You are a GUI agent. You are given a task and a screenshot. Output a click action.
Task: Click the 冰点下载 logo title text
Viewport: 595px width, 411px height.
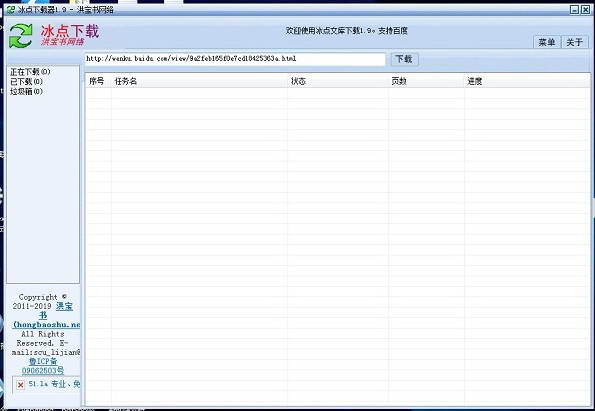point(70,31)
